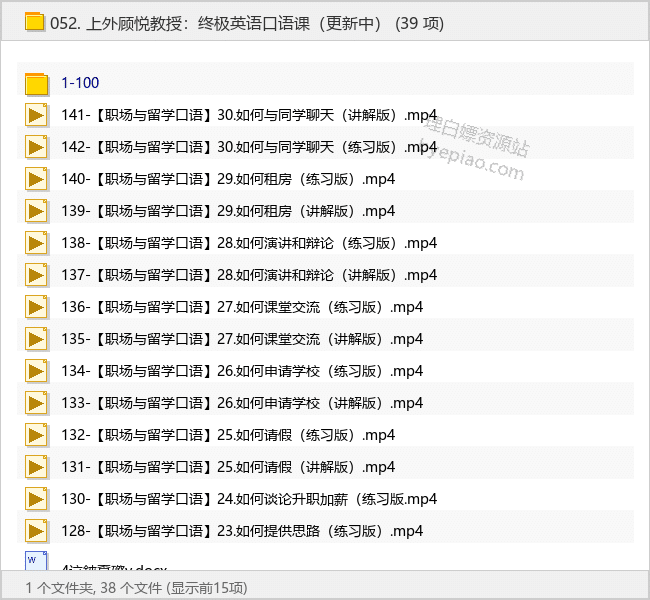650x600 pixels.
Task: Select file name 128- 23.如何提供思路（练习版）.mp4
Action: coord(242,531)
